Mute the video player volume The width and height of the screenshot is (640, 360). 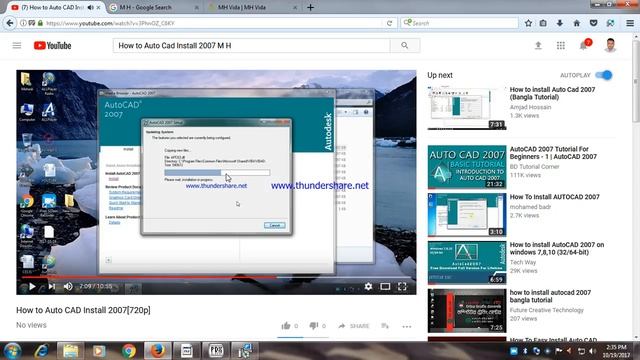tap(68, 287)
